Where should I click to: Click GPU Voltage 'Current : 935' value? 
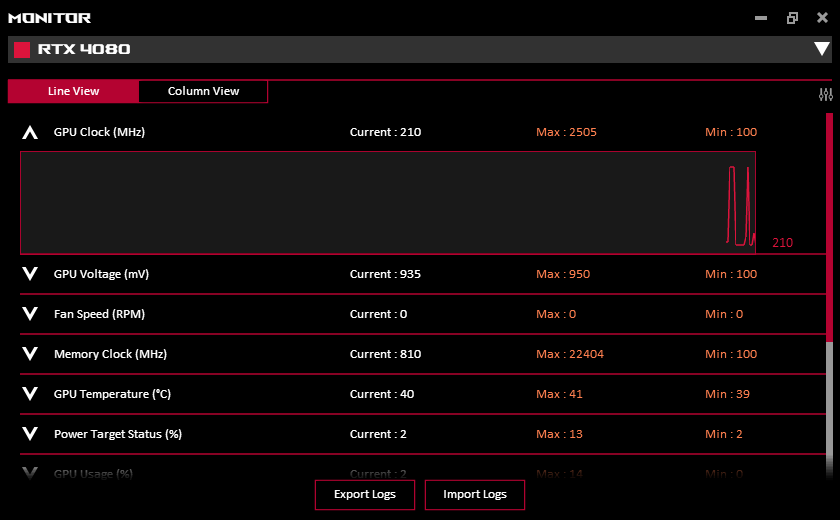coord(385,274)
